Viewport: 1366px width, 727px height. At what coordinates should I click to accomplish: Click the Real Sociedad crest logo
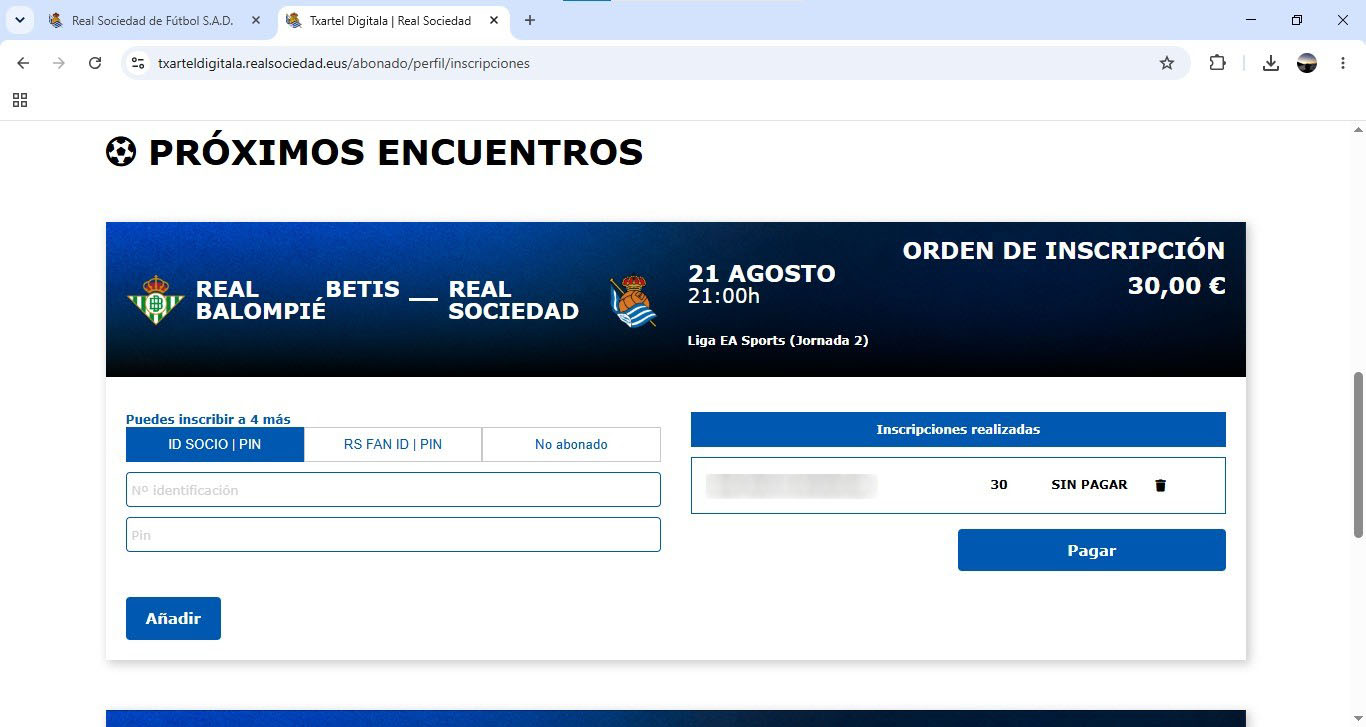633,301
